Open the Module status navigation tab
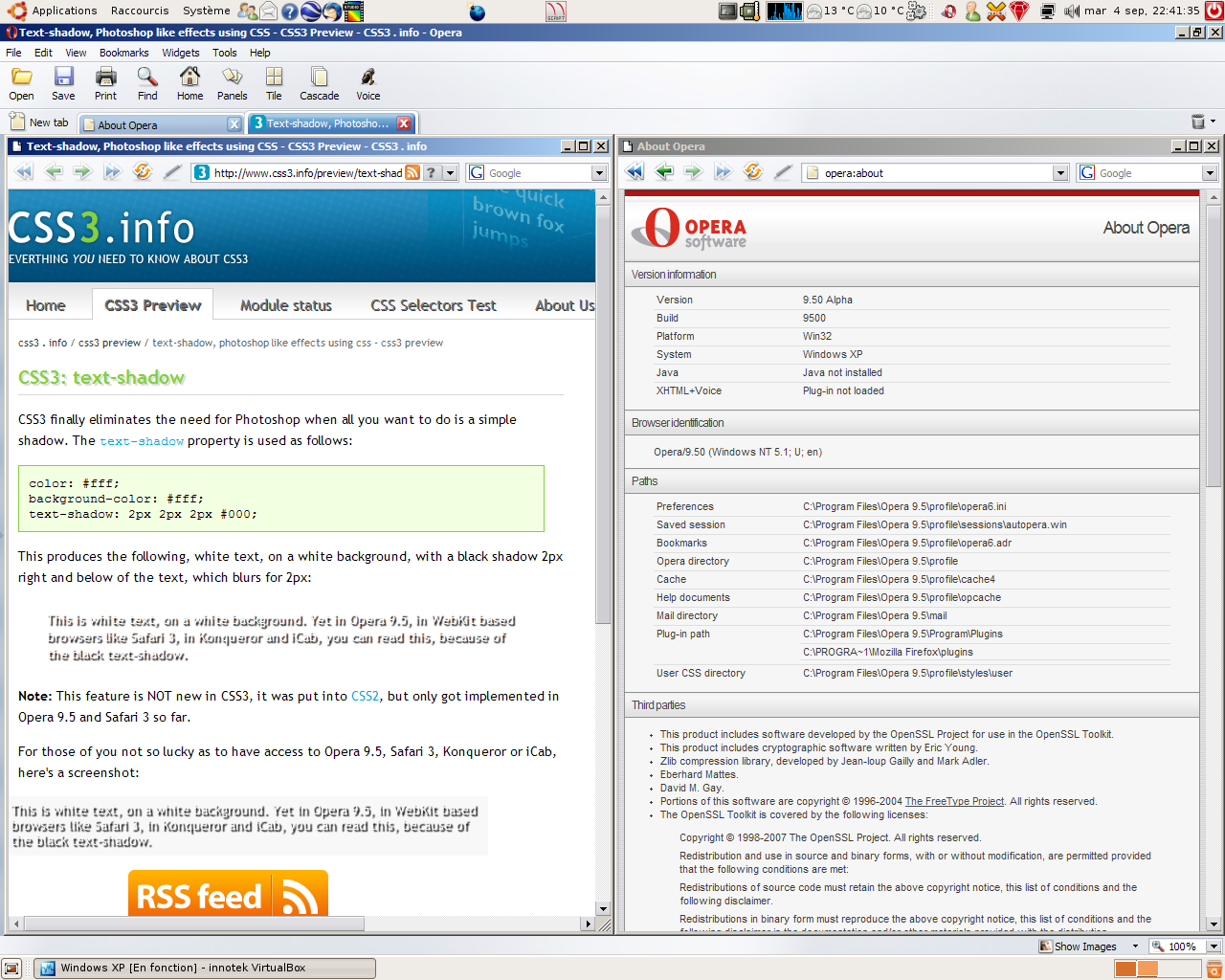 pyautogui.click(x=285, y=305)
